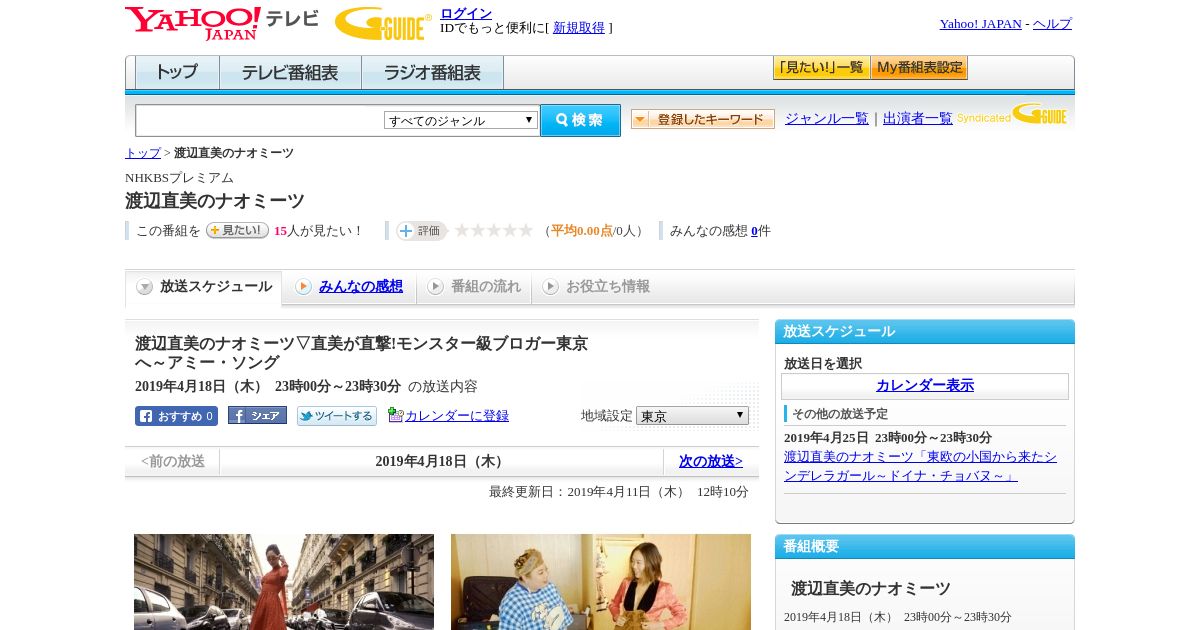Click the Yahoo! Japan テレビ logo
Viewport: 1200px width, 630px height.
point(222,22)
